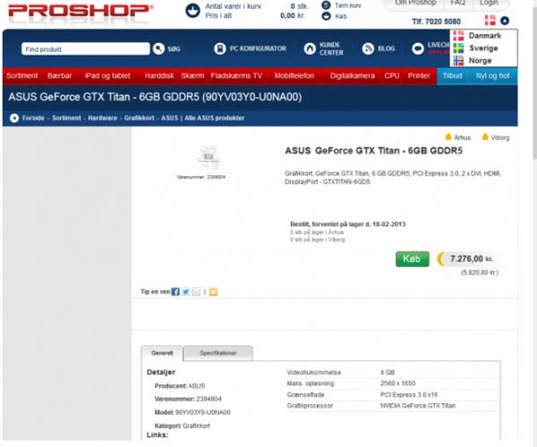Click Varenummer: 2394804 in details
This screenshot has height=447, width=537.
tap(188, 399)
